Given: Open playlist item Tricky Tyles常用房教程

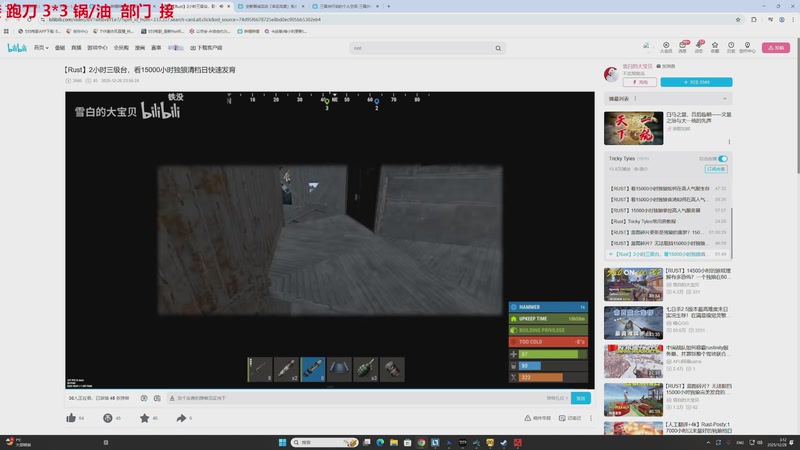Looking at the screenshot, I should coord(668,221).
